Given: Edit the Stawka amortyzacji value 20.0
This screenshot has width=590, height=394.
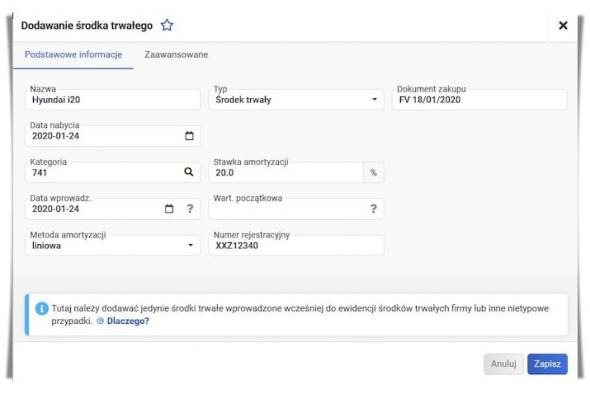Looking at the screenshot, I should click(x=286, y=172).
